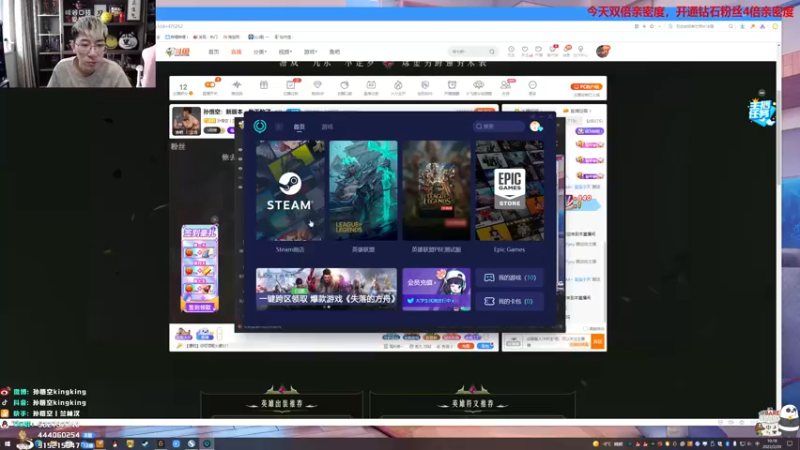Click the gift box icon in streamer toolbar
800x450 pixels.
pyautogui.click(x=264, y=85)
